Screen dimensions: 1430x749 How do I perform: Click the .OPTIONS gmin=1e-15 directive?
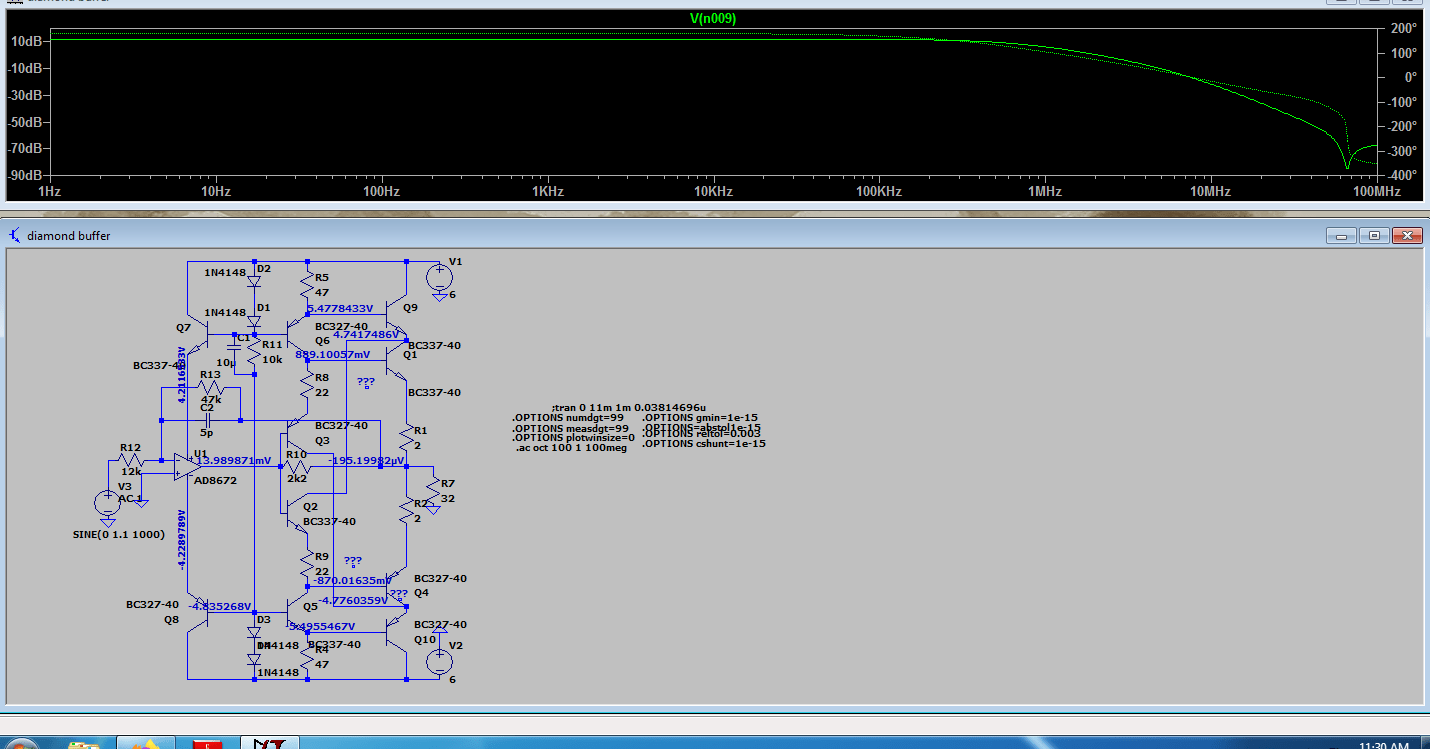(x=700, y=418)
